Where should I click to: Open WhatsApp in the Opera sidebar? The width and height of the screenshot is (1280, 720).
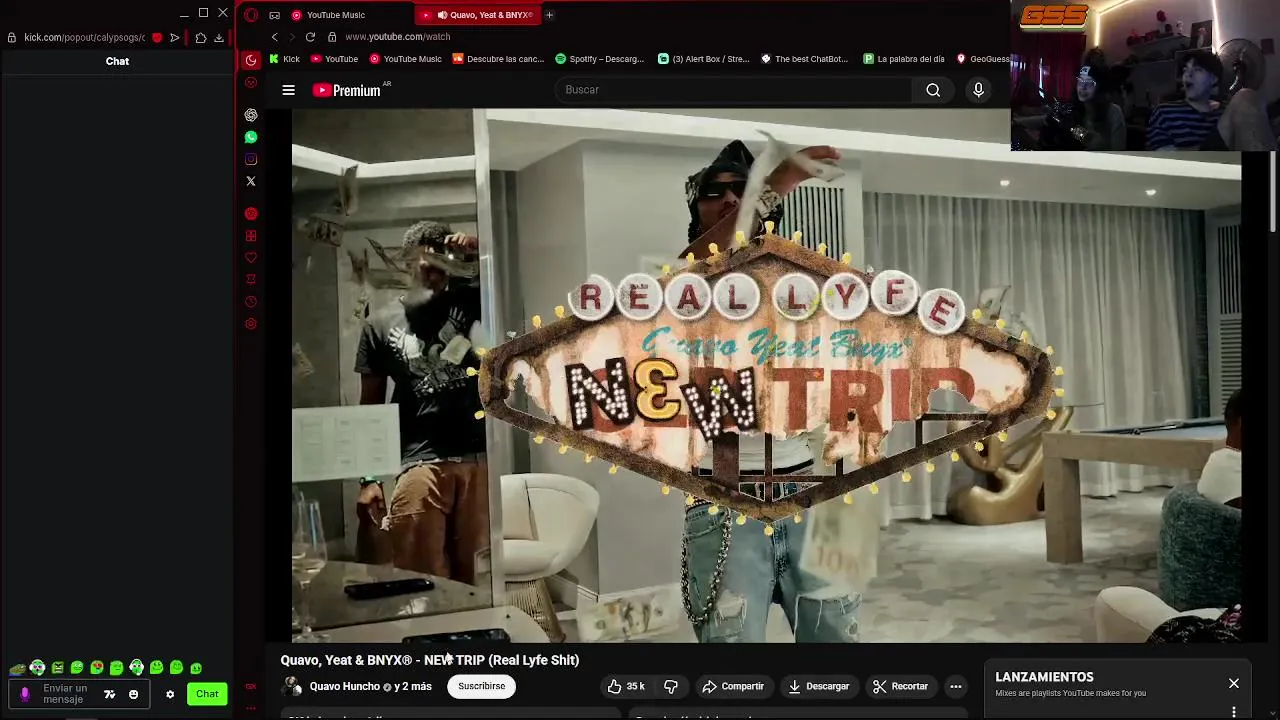[x=251, y=137]
